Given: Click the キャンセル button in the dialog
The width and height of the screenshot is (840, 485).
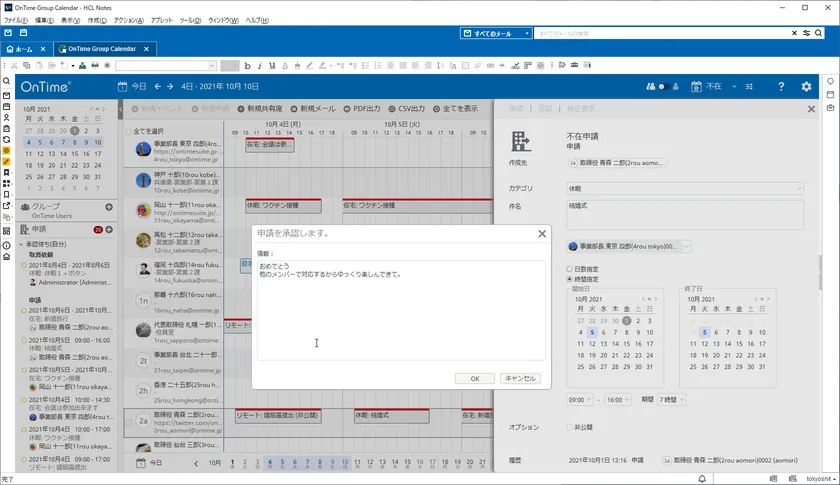Looking at the screenshot, I should 519,378.
